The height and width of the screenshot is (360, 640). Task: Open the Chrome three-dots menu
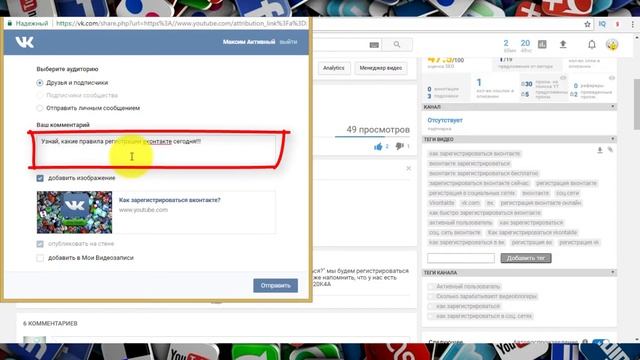pos(633,24)
